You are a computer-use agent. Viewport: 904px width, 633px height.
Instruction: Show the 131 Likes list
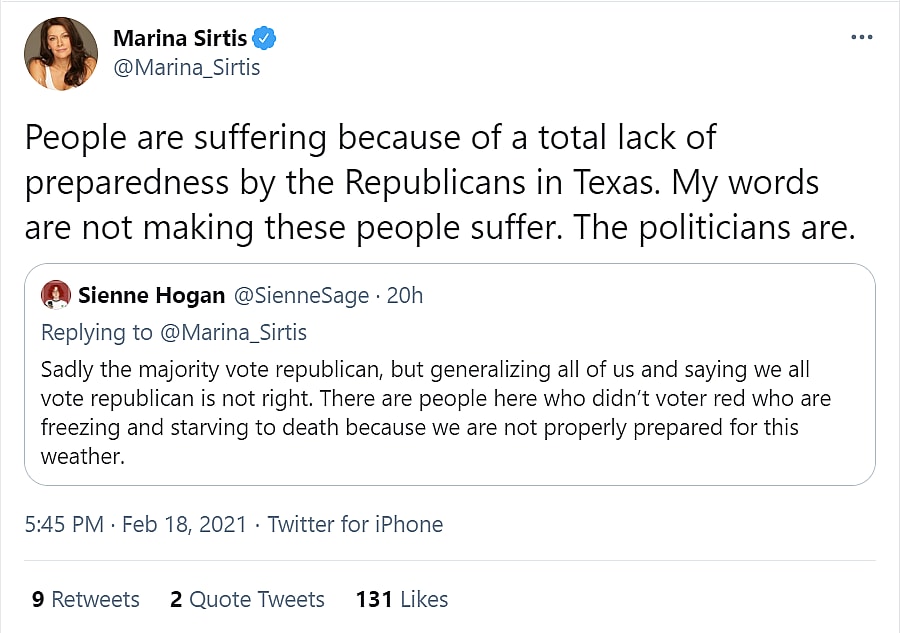click(402, 599)
